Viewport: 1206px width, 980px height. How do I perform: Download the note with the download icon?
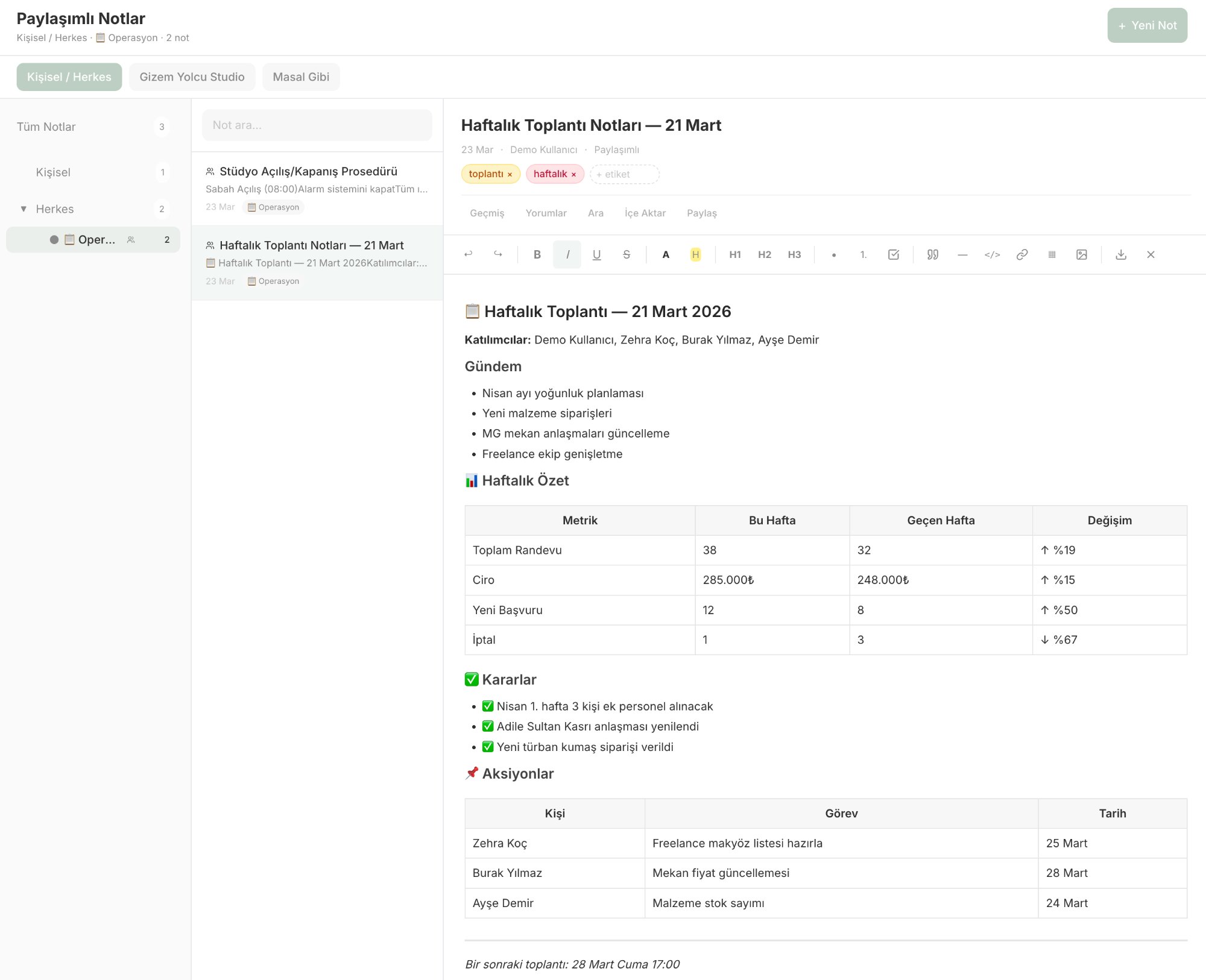pos(1120,254)
